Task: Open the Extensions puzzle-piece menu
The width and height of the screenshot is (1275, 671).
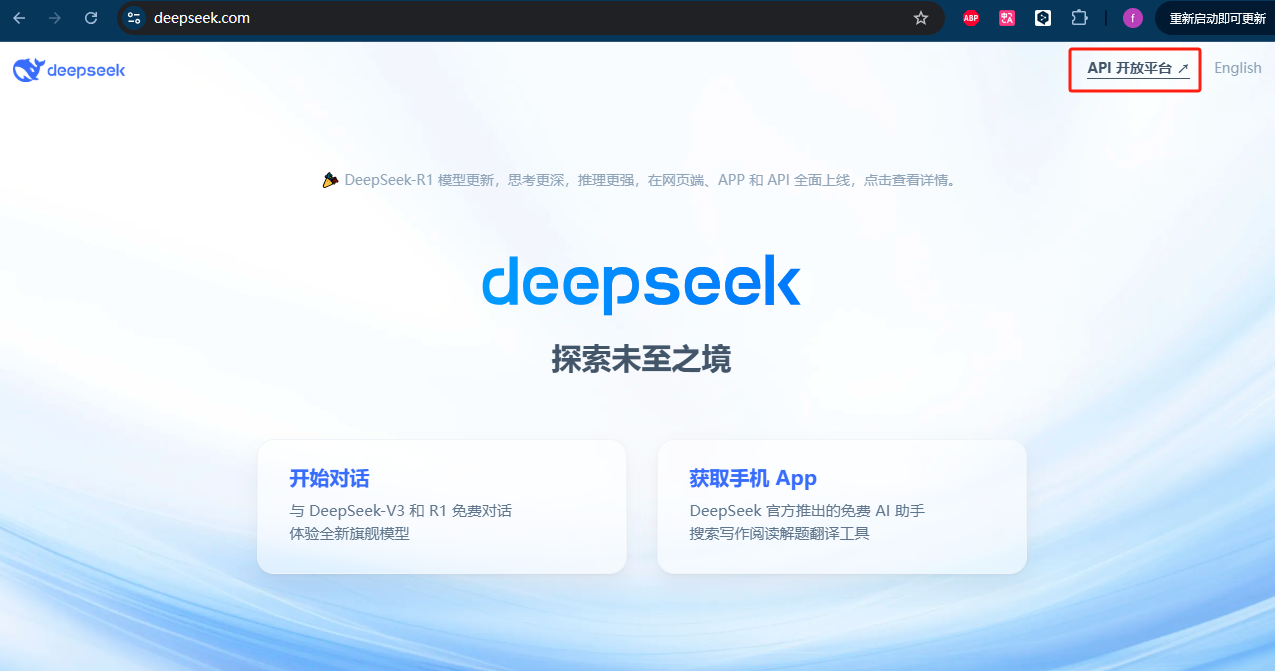Action: pyautogui.click(x=1079, y=18)
